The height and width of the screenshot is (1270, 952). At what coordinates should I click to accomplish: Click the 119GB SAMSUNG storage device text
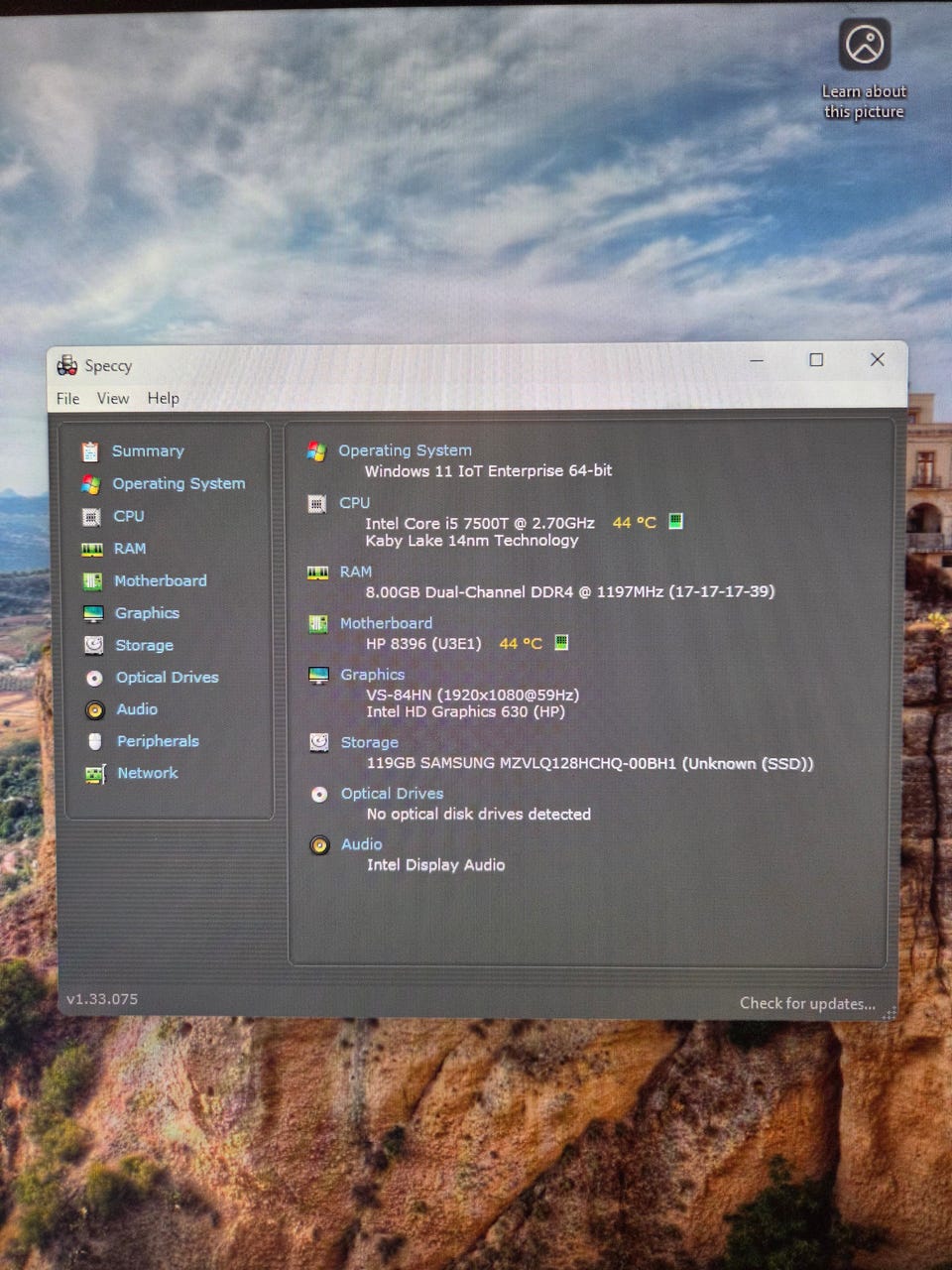point(590,763)
